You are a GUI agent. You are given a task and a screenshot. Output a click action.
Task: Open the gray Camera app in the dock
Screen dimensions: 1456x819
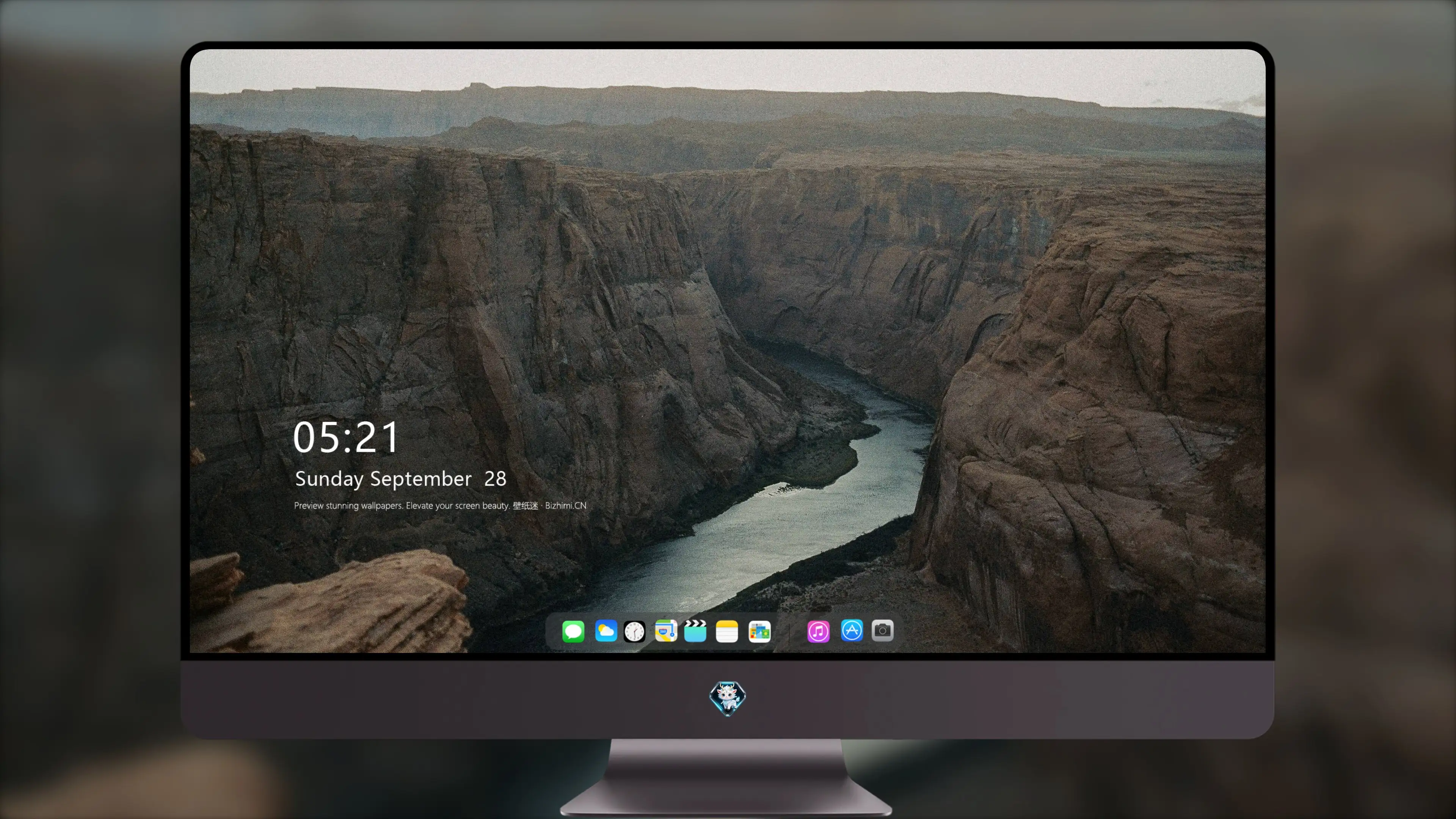[883, 630]
